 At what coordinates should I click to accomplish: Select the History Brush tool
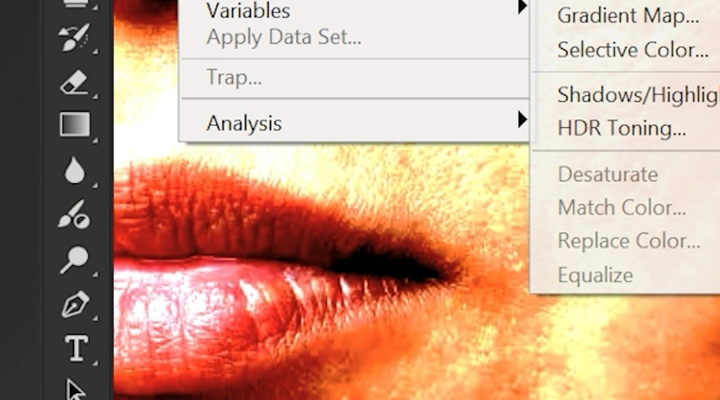pyautogui.click(x=74, y=38)
